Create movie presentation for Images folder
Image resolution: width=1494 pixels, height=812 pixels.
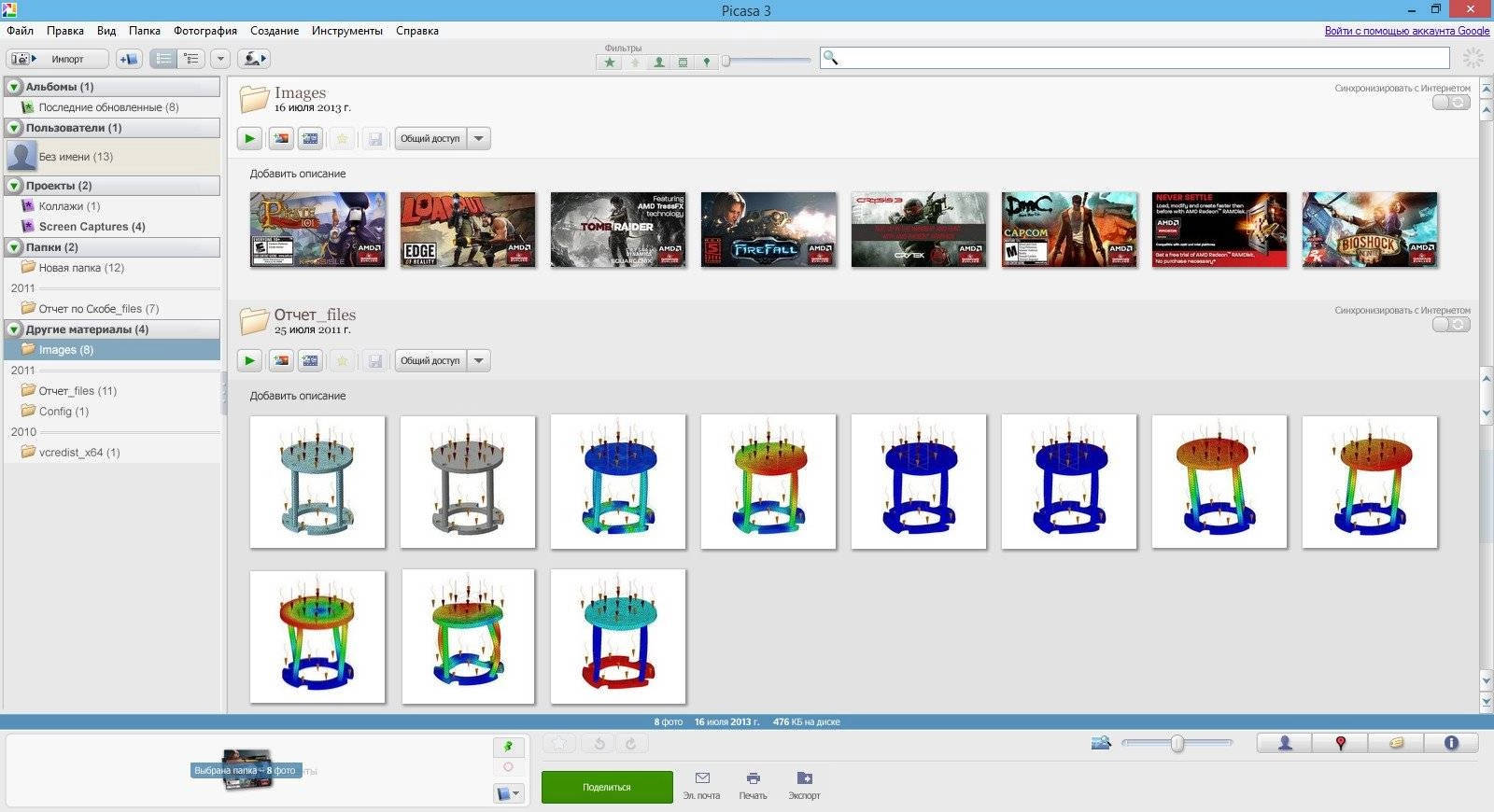click(310, 138)
